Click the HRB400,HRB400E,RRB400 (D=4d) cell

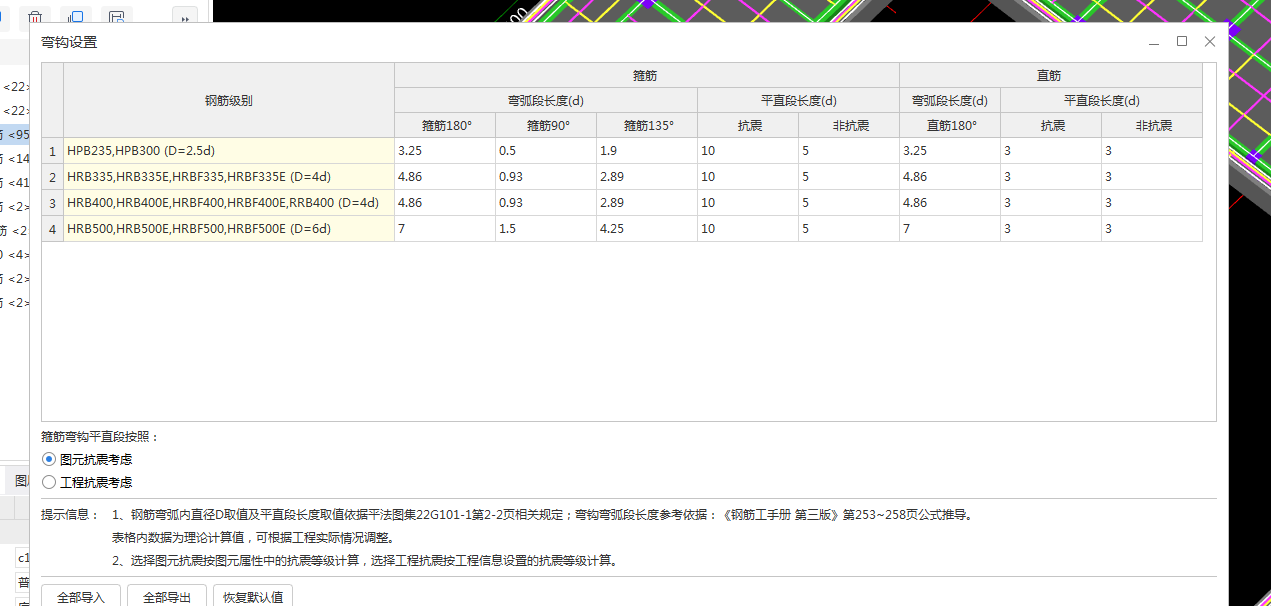coord(229,203)
